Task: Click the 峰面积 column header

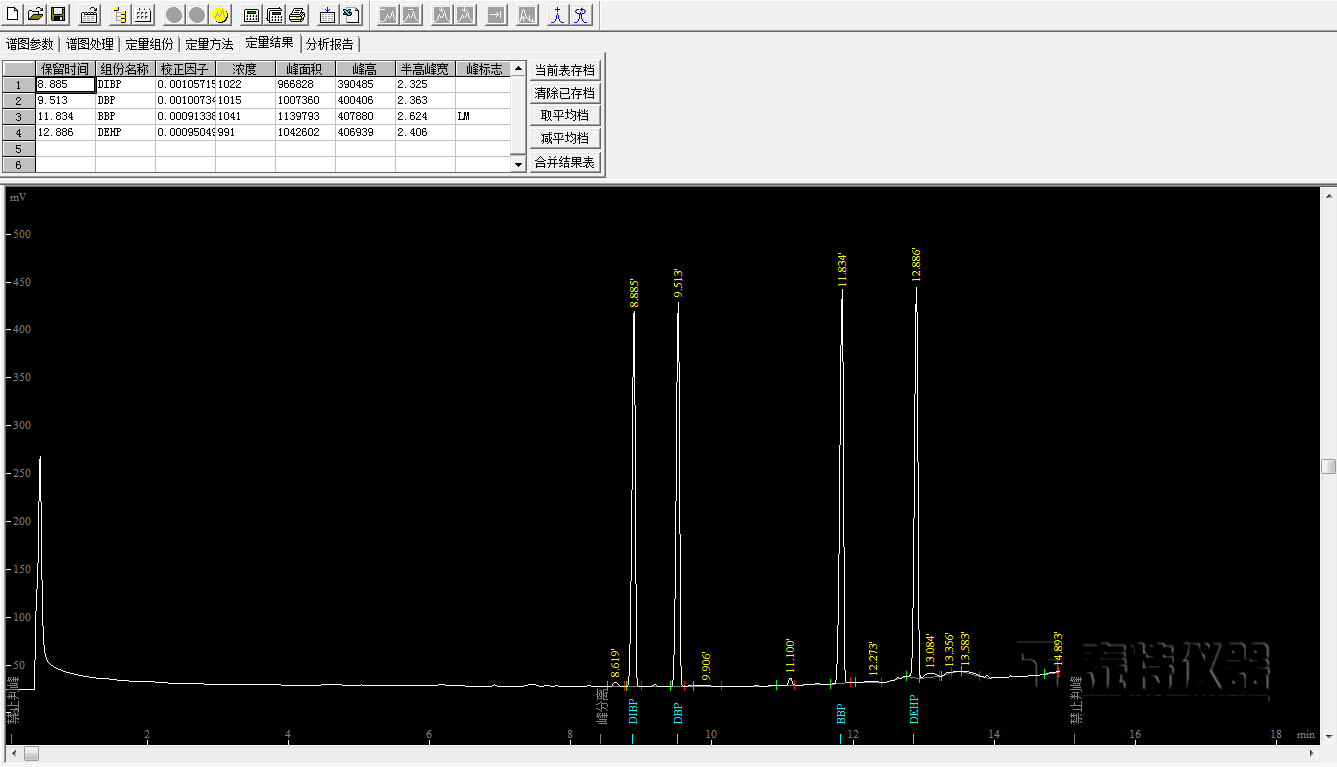Action: tap(305, 69)
